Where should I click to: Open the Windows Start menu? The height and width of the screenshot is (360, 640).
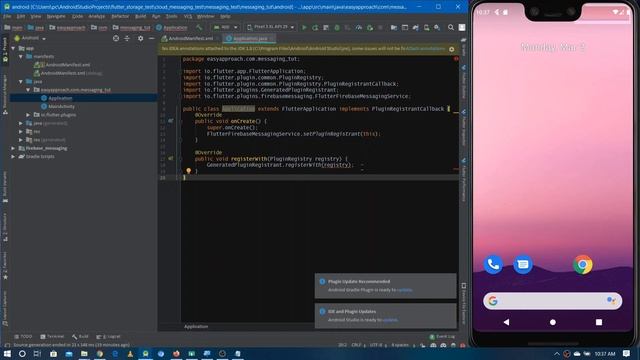[x=7, y=353]
